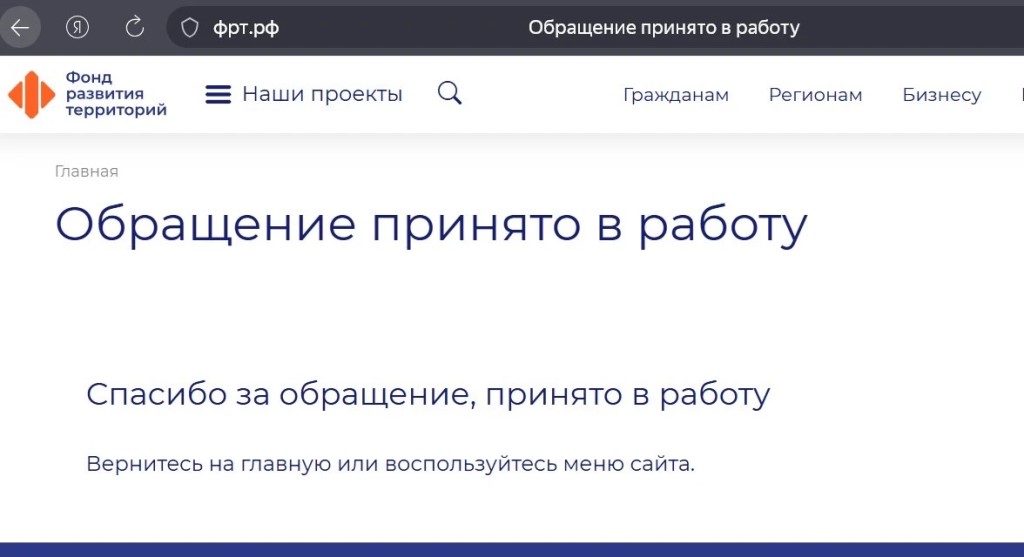Open the Yandex home button
Screen dimensions: 1024x557
click(x=77, y=27)
